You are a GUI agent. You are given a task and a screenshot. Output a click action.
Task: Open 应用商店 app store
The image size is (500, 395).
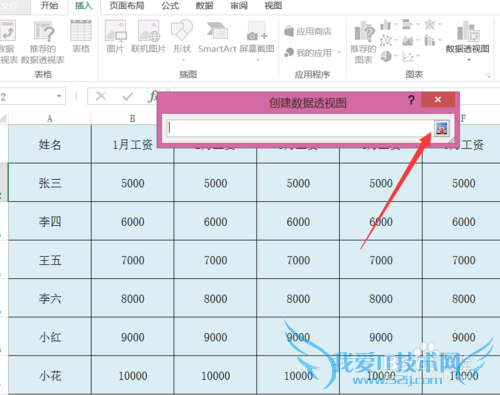click(308, 31)
